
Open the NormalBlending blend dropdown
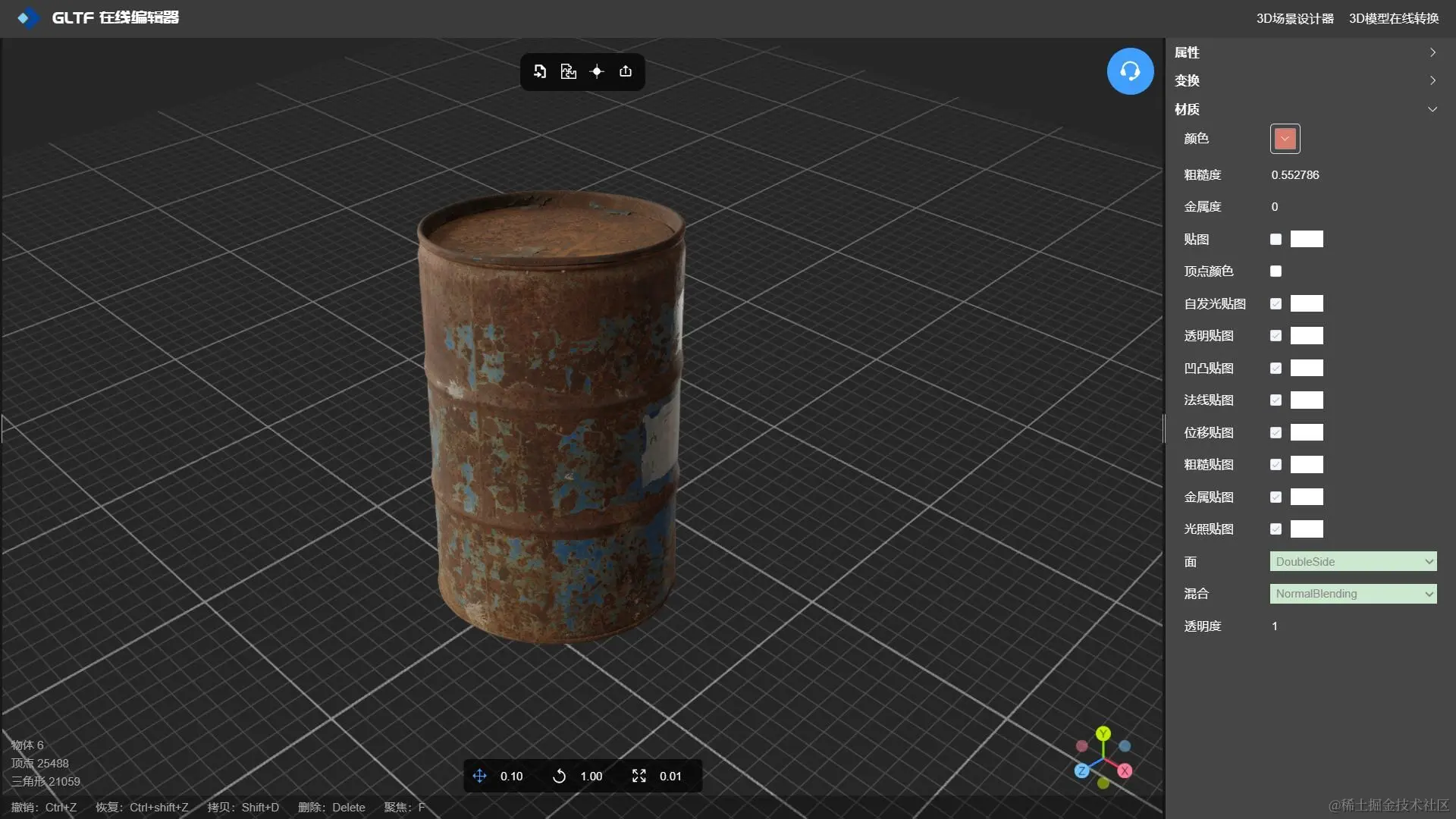(1353, 594)
